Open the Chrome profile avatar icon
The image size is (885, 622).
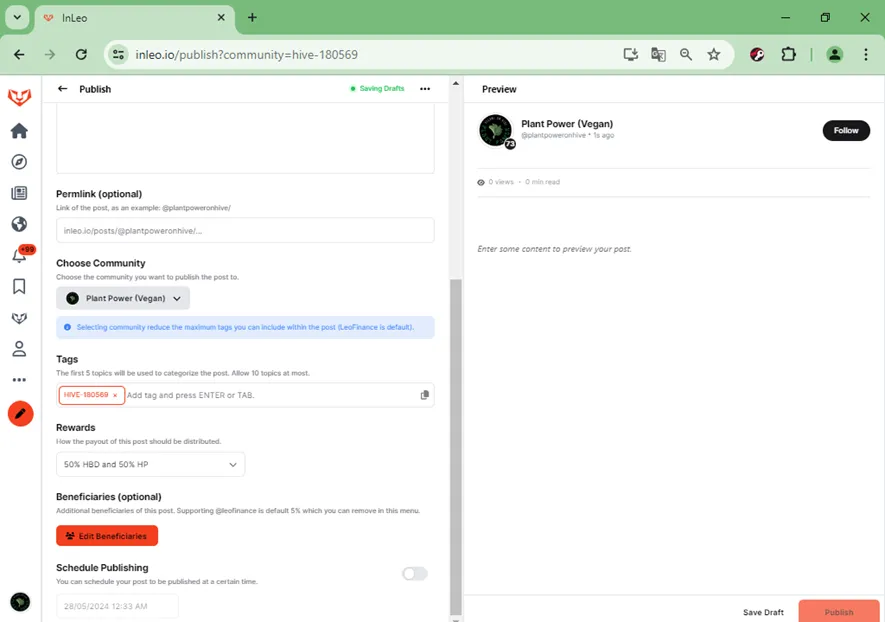(x=835, y=54)
